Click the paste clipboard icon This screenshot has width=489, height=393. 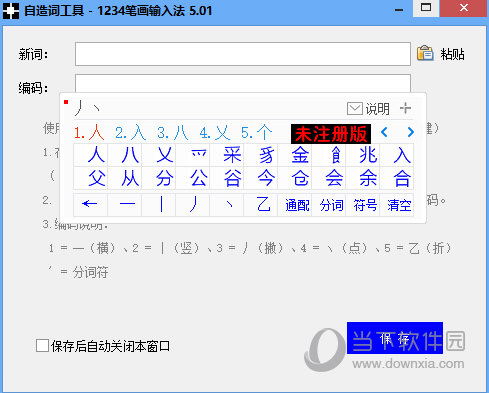point(425,53)
